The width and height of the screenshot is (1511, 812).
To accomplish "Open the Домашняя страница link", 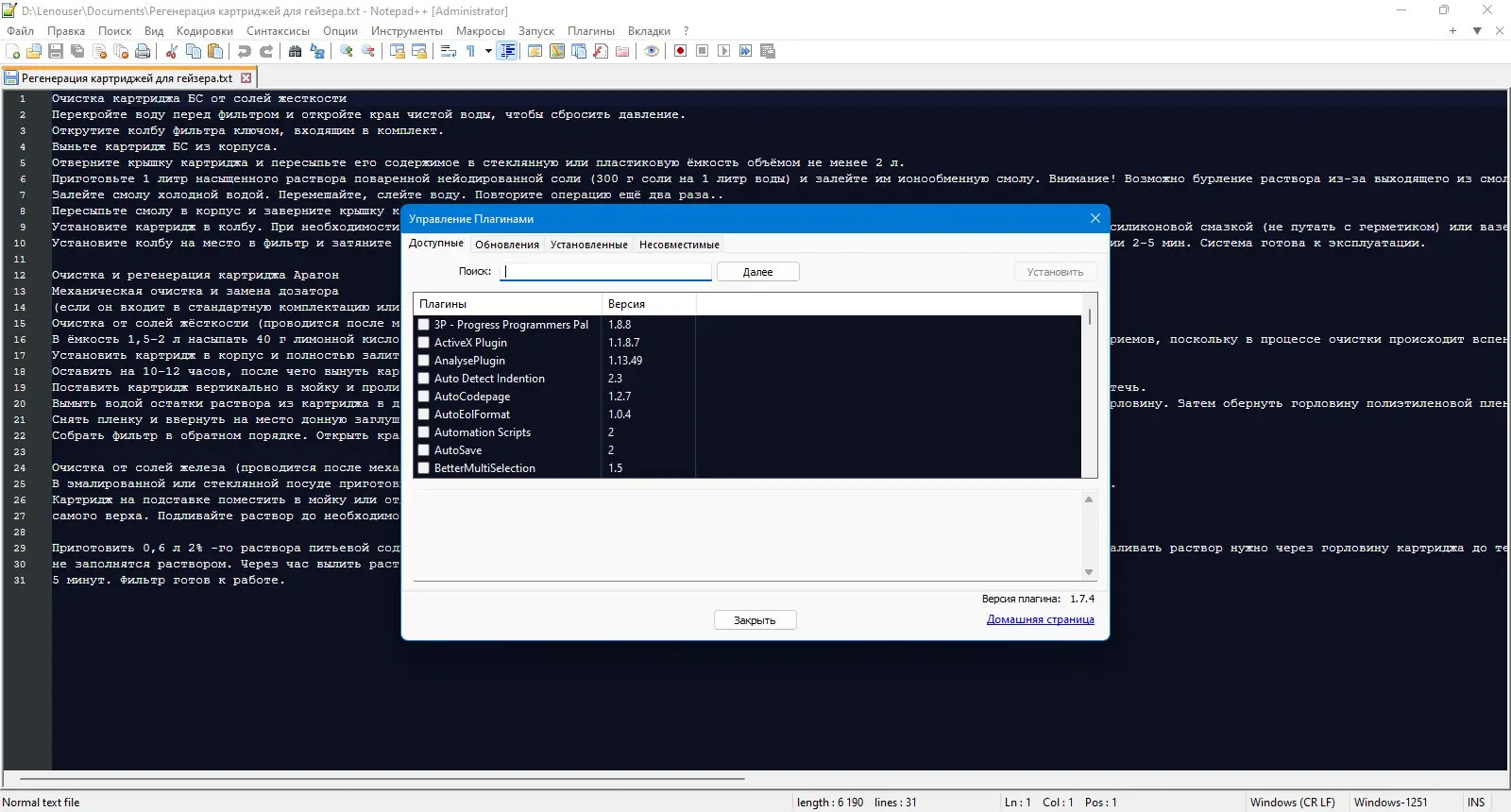I will click(1040, 619).
